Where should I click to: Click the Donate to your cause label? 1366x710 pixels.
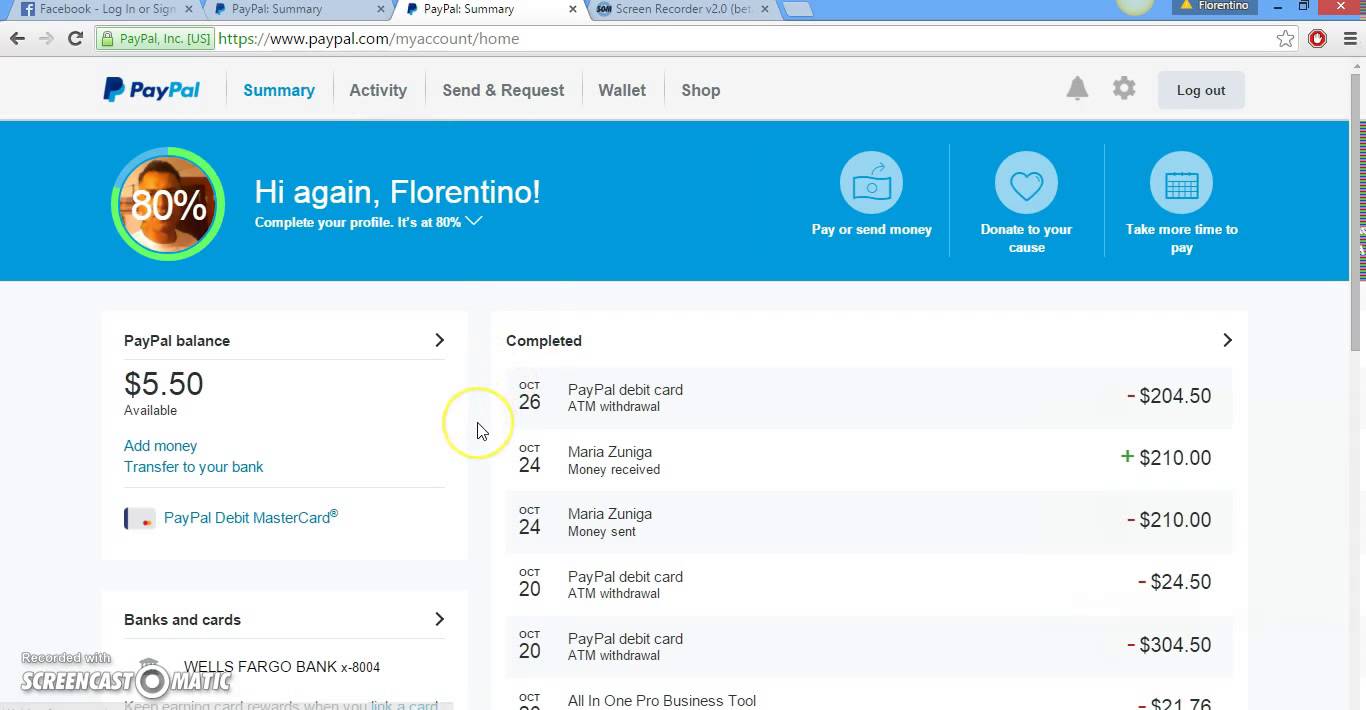pyautogui.click(x=1026, y=238)
